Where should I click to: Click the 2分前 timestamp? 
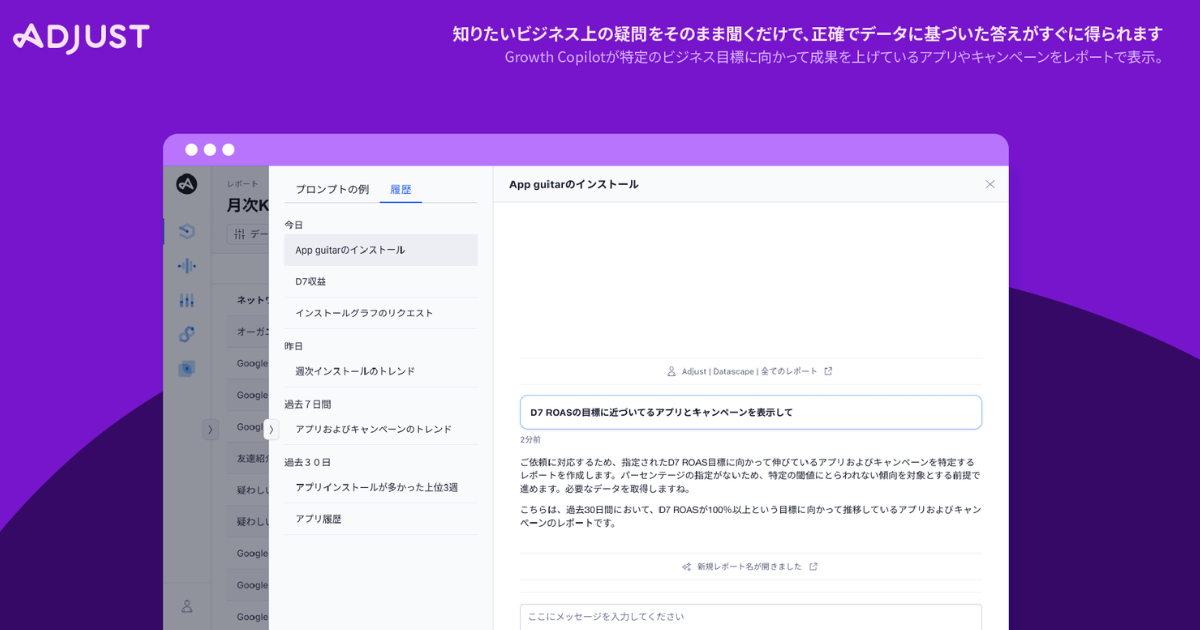pyautogui.click(x=530, y=439)
